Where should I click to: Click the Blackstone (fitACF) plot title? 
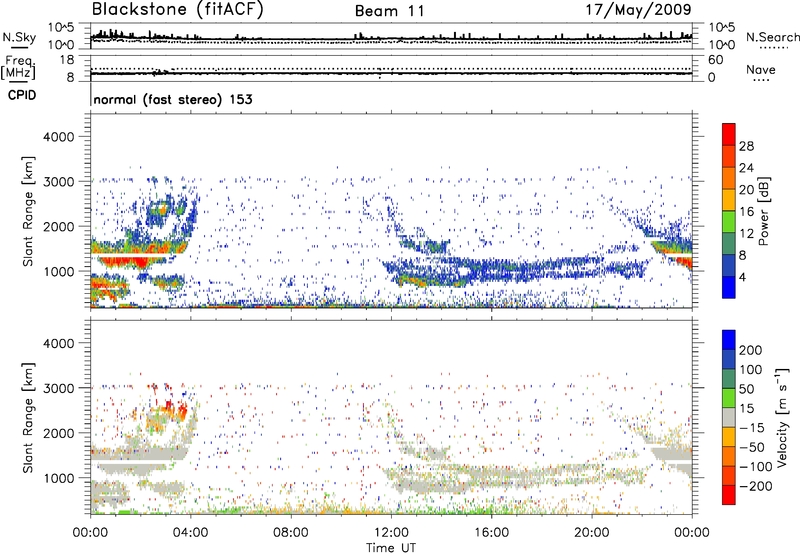178,10
